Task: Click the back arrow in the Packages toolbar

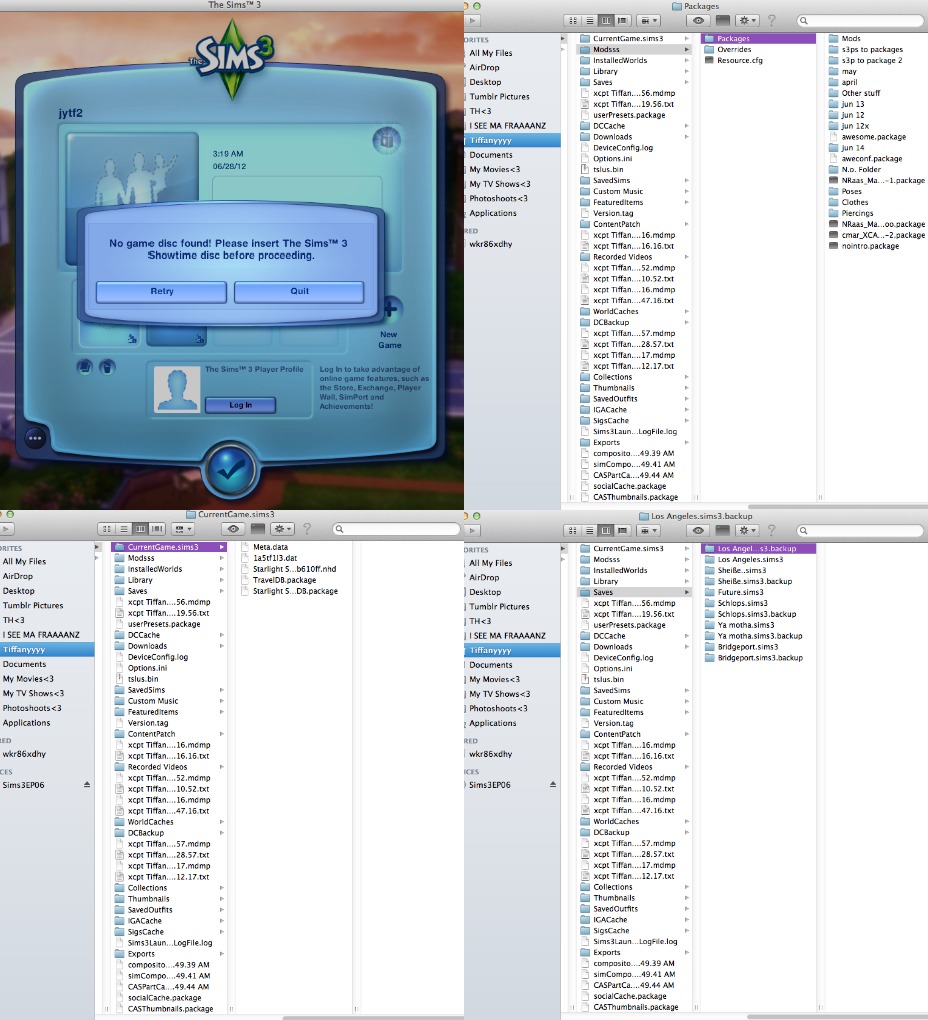Action: click(471, 20)
